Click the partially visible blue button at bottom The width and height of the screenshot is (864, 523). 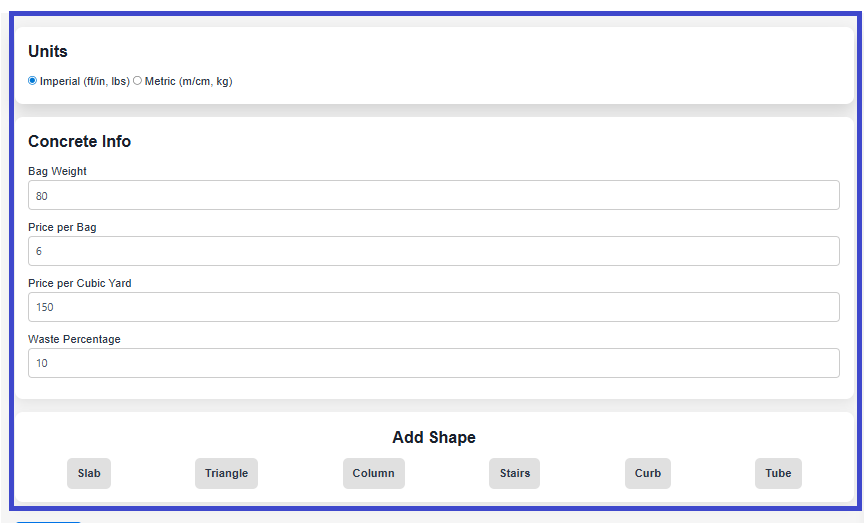tap(48, 521)
